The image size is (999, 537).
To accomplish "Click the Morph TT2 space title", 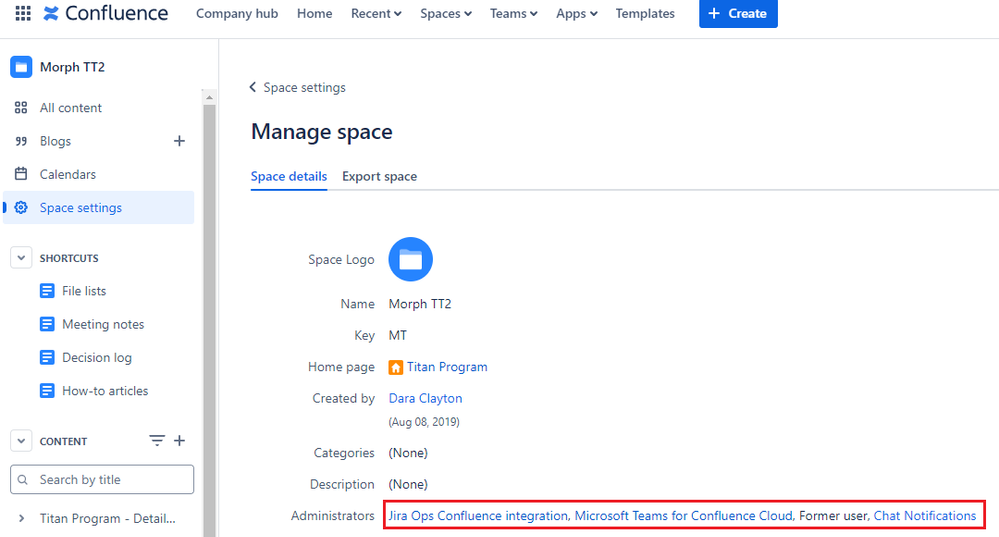I will [x=72, y=67].
